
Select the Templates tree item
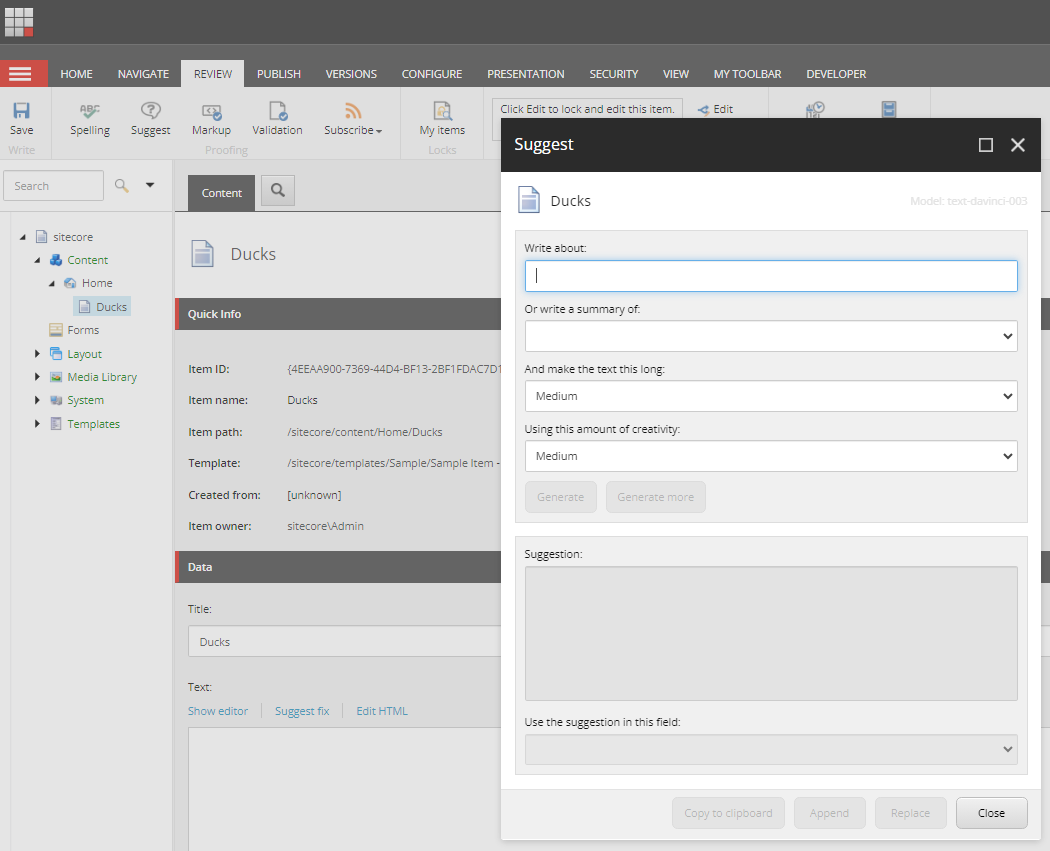93,424
